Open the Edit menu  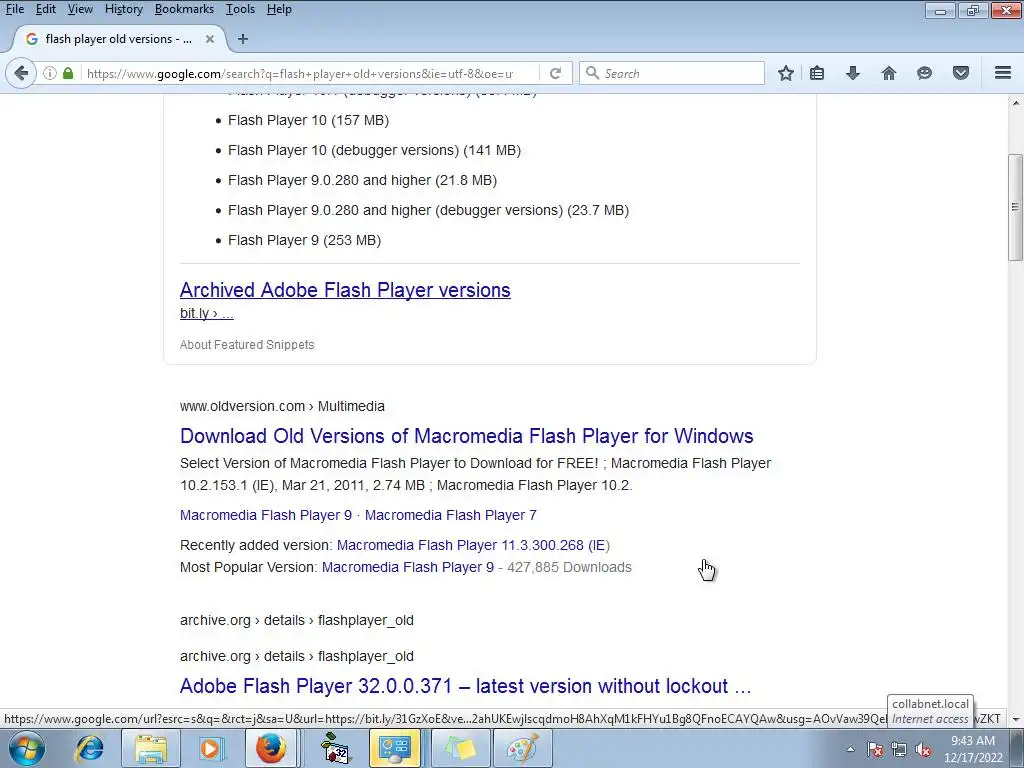46,9
